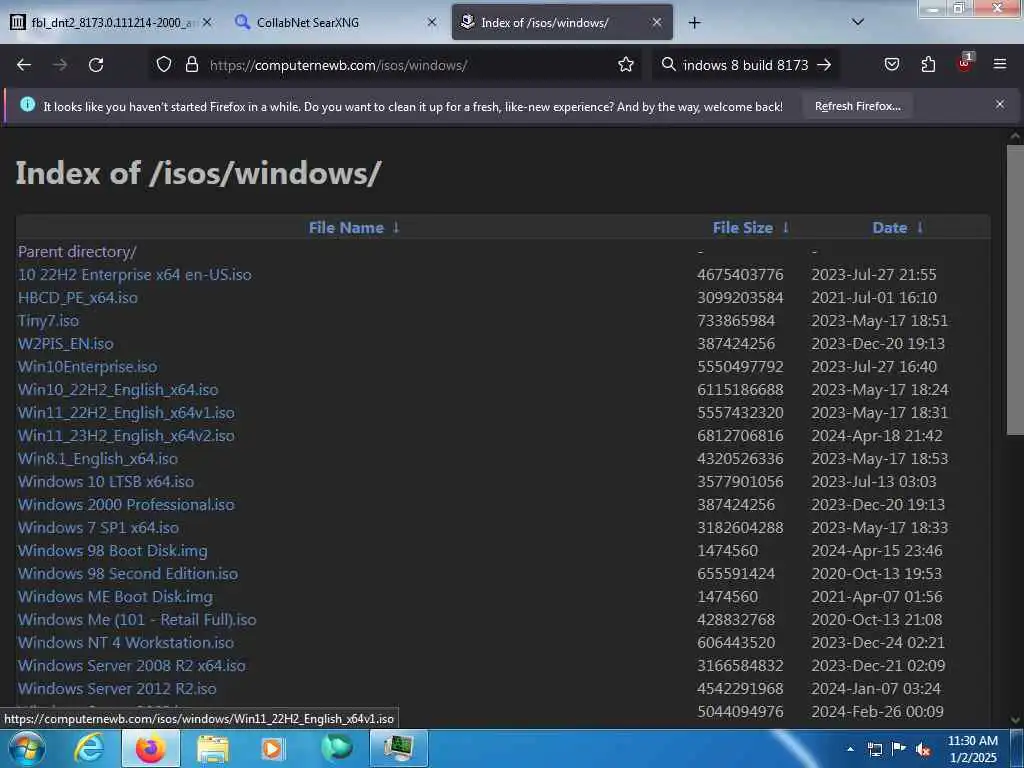Download Windows NT 4 Workstation.iso
Viewport: 1024px width, 768px height.
[125, 642]
